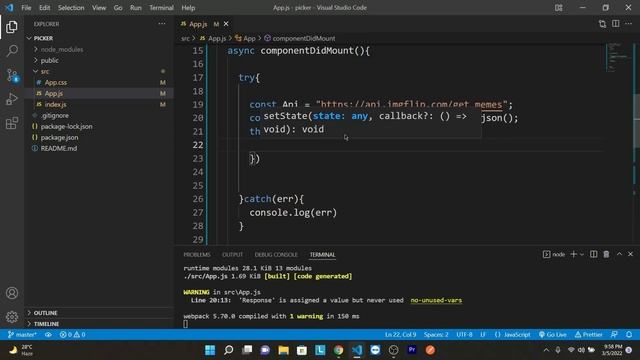The height and width of the screenshot is (360, 640).
Task: Open Run and Debug view
Action: pos(12,99)
